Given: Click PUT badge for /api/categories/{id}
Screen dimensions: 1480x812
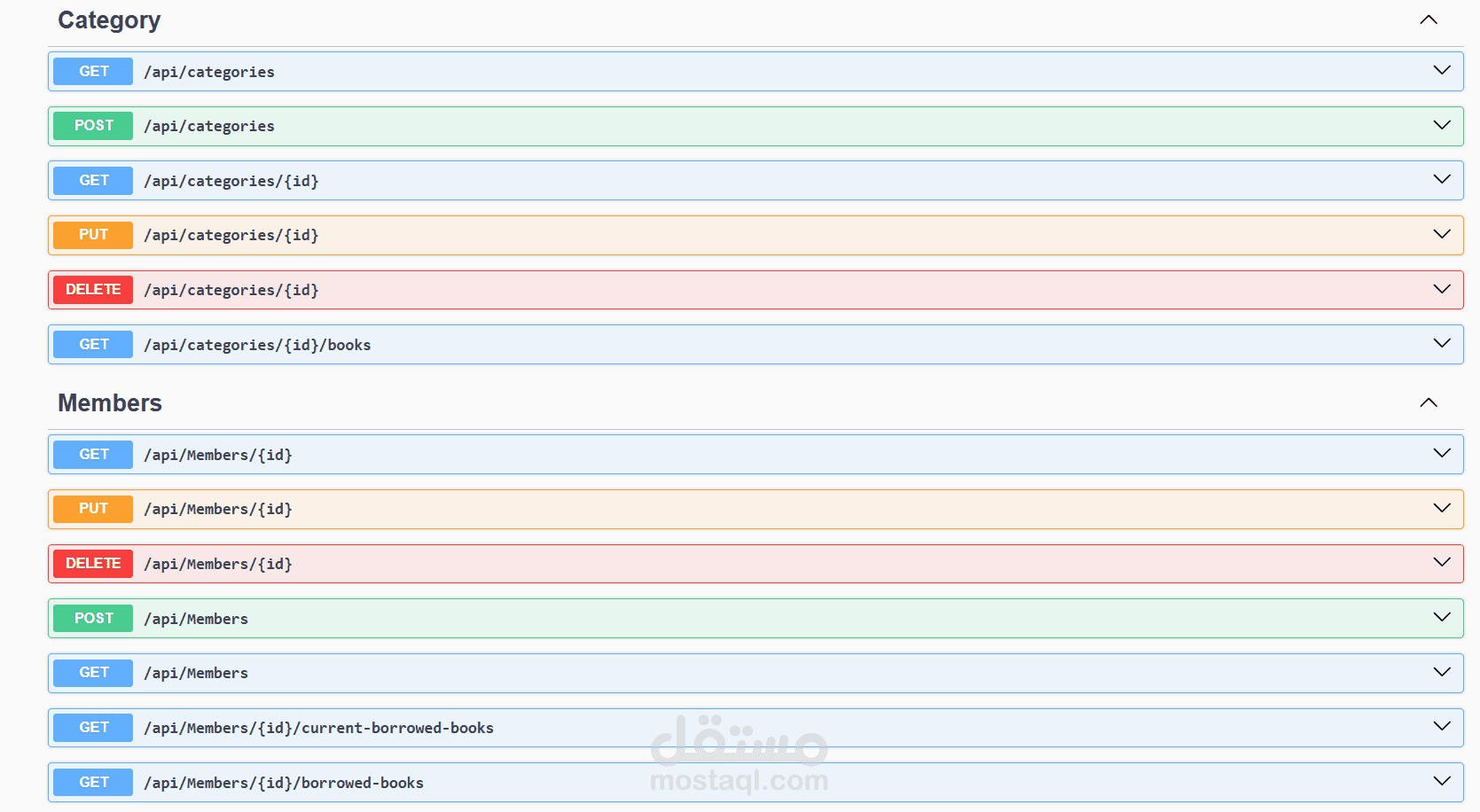Looking at the screenshot, I should click(x=93, y=235).
